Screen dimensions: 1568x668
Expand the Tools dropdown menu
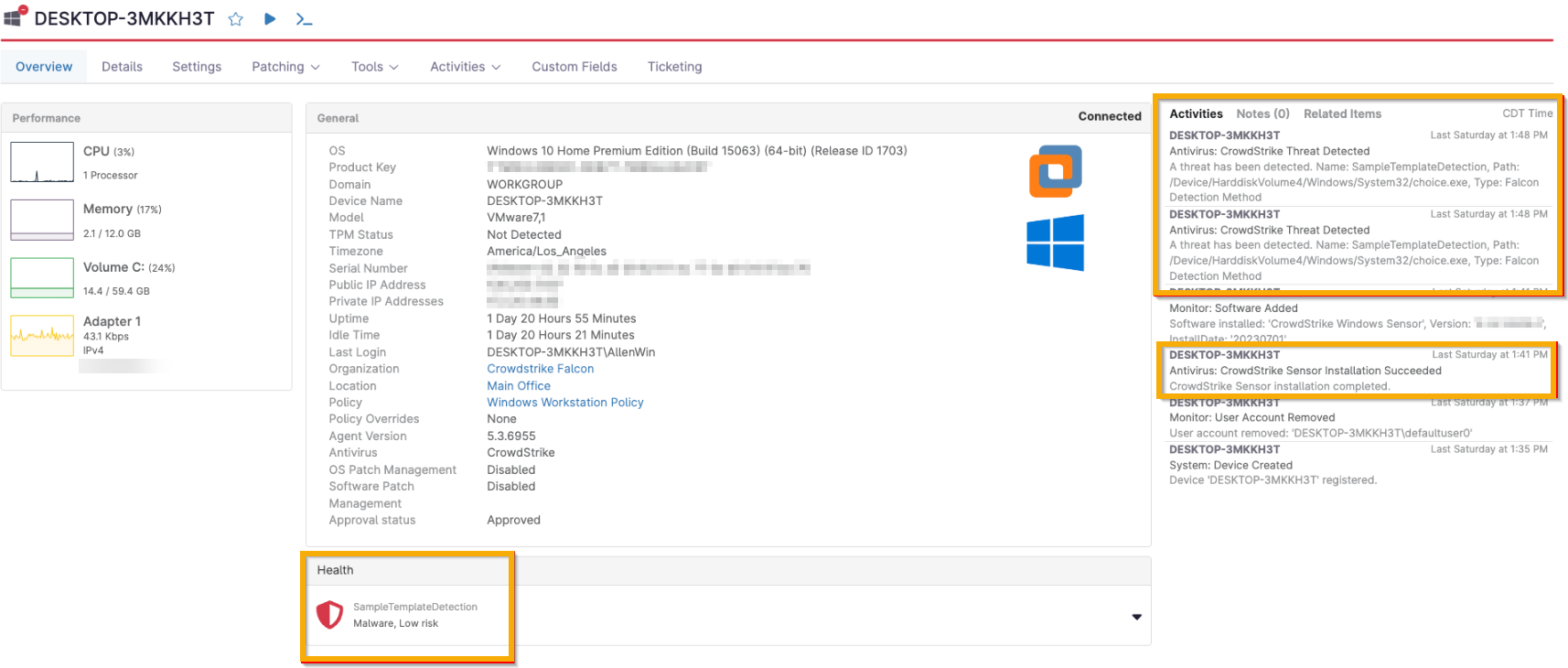pos(374,67)
